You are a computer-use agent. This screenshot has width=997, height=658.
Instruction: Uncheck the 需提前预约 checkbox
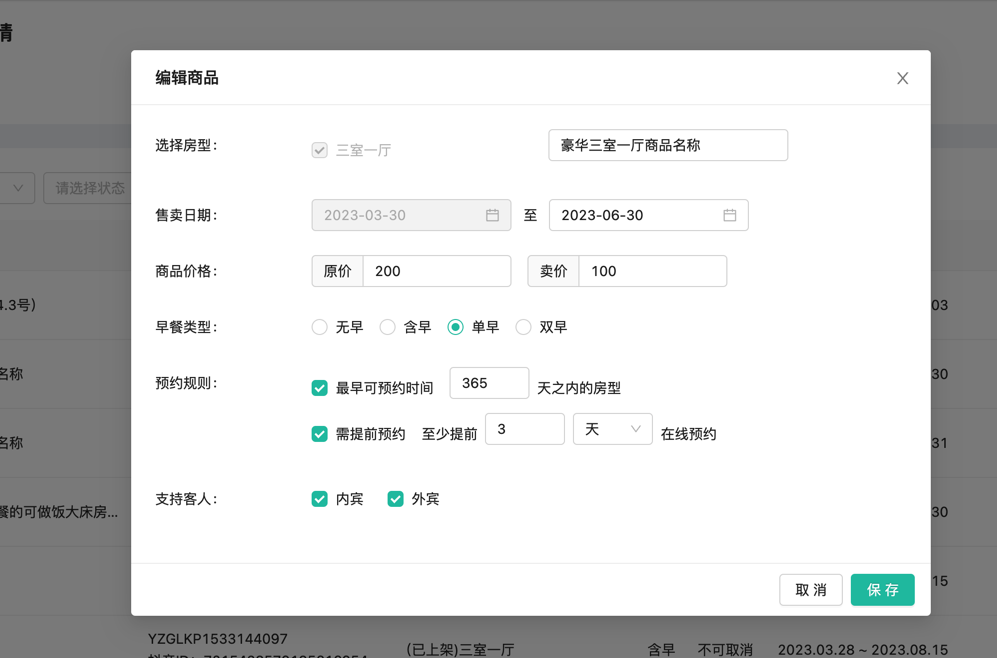[319, 434]
